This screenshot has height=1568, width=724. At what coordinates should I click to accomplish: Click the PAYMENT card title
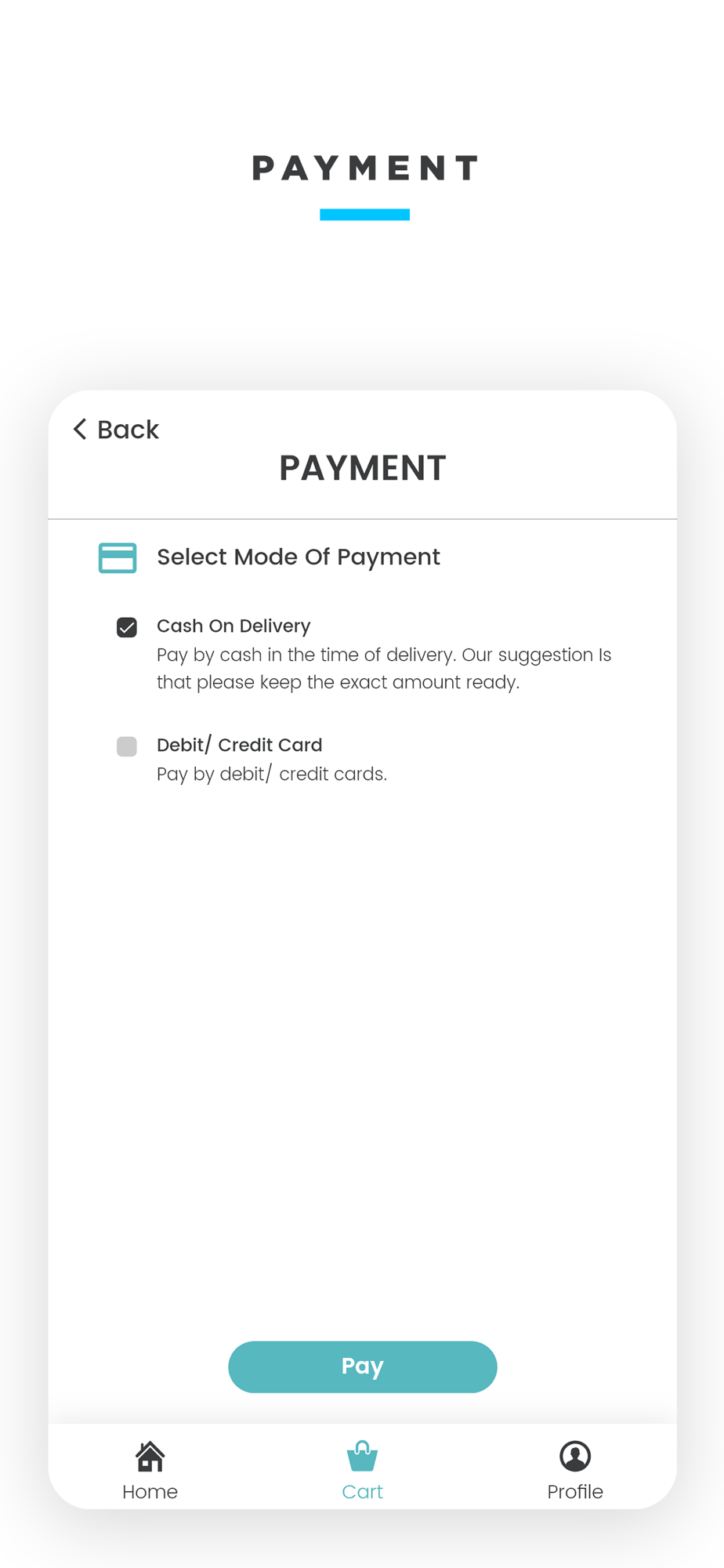pos(363,468)
